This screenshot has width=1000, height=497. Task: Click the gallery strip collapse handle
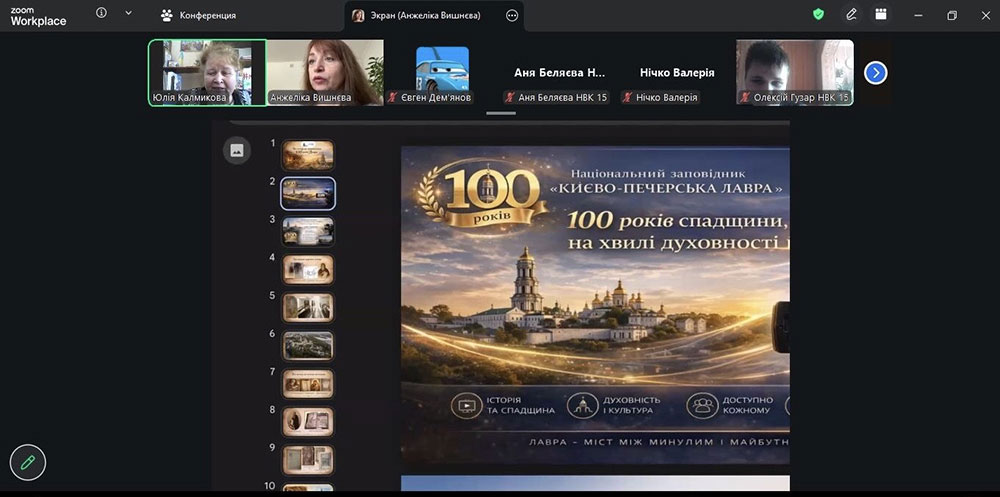(501, 113)
